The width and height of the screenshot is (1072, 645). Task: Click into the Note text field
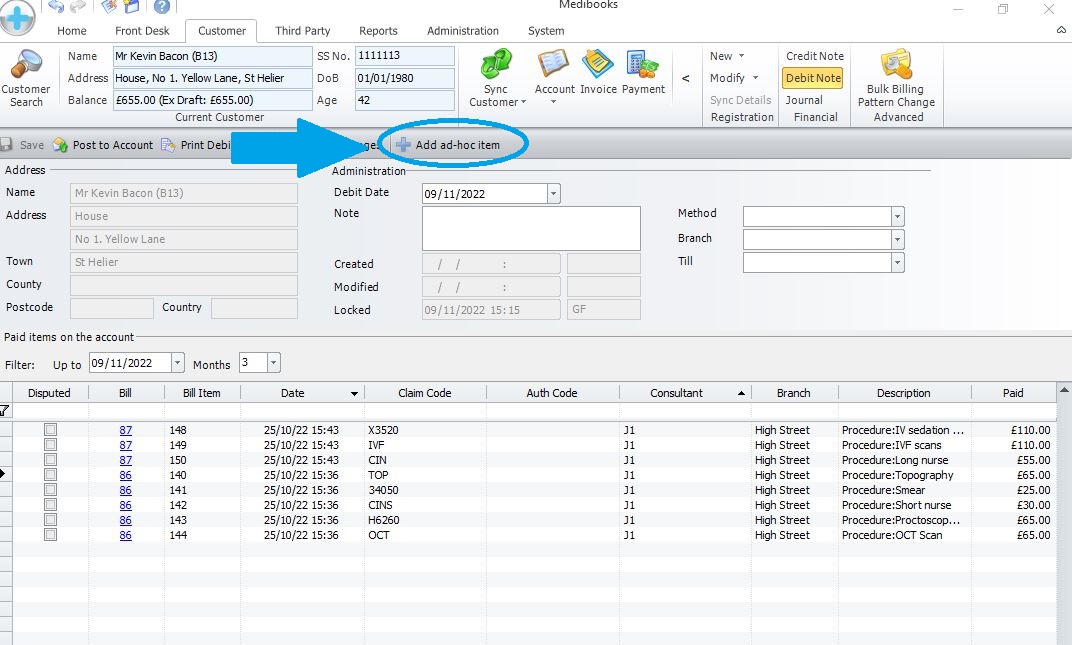[x=531, y=228]
